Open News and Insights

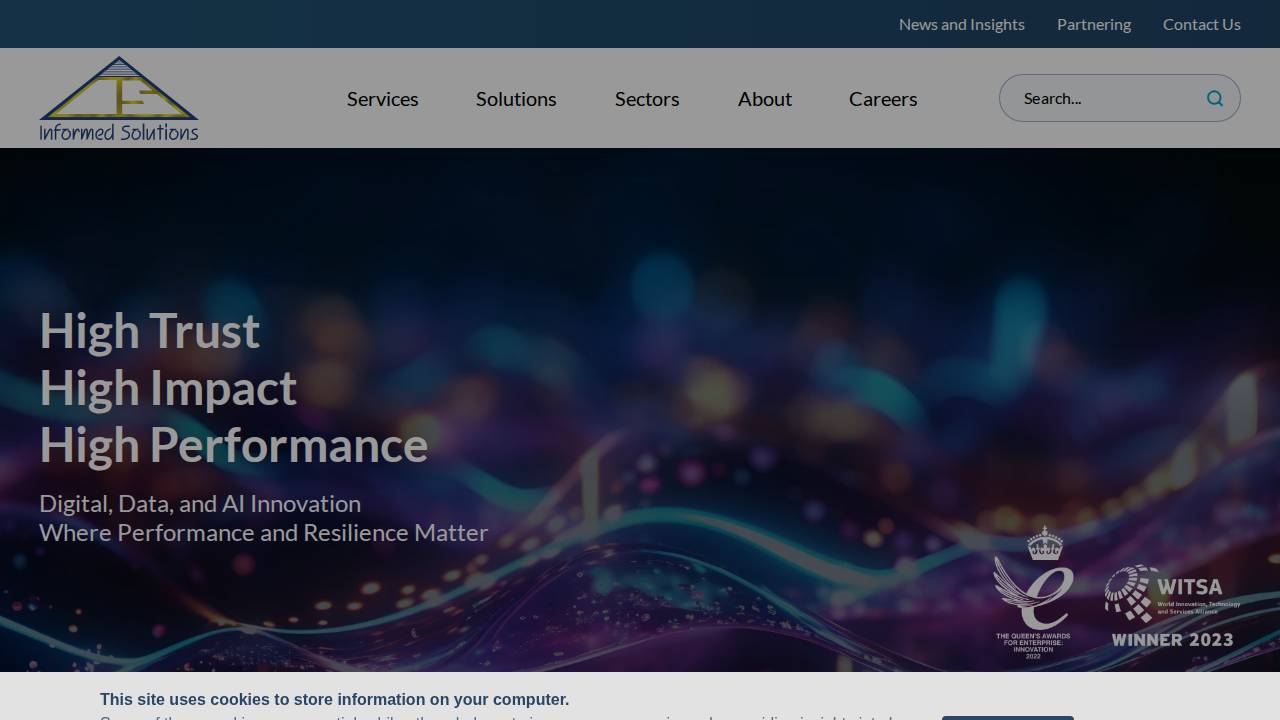961,24
